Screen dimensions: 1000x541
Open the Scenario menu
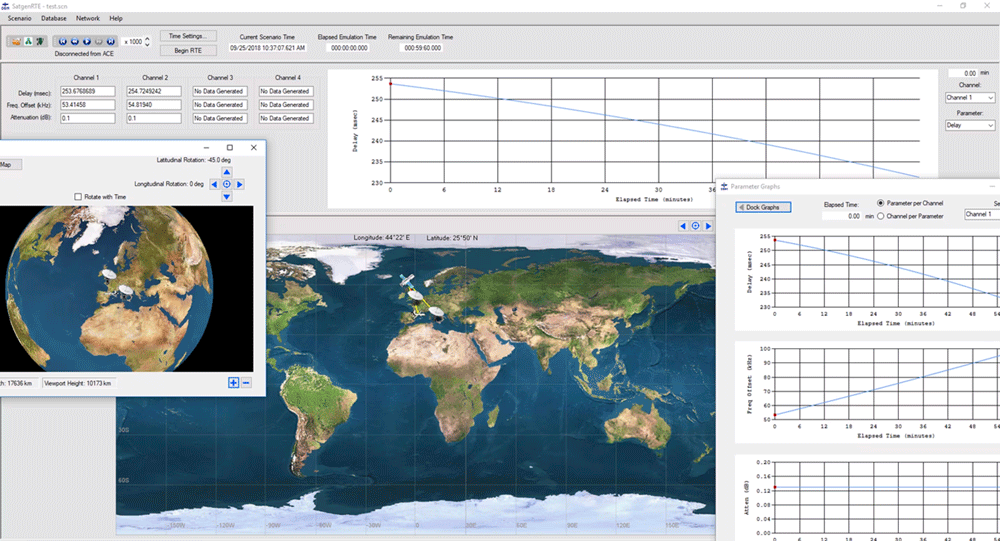(21, 18)
